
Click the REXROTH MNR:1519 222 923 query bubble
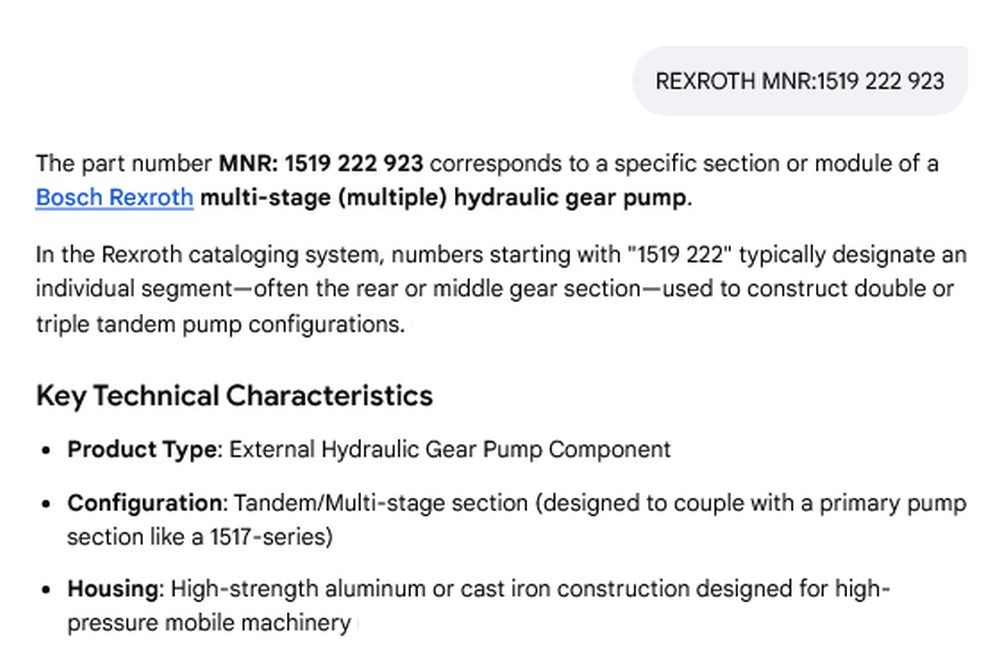(x=800, y=81)
